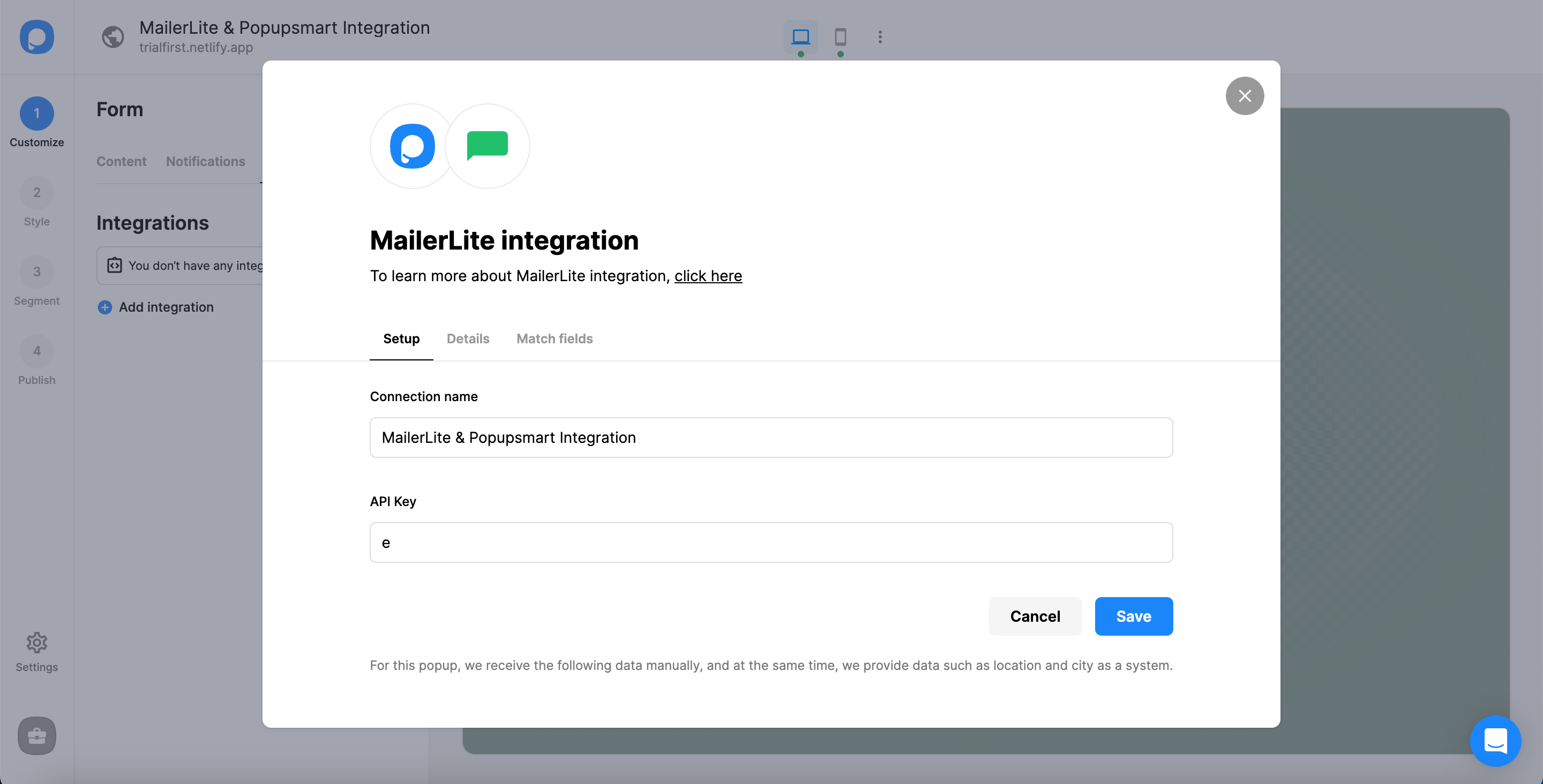Click the Cancel button
This screenshot has height=784, width=1543.
pyautogui.click(x=1035, y=616)
